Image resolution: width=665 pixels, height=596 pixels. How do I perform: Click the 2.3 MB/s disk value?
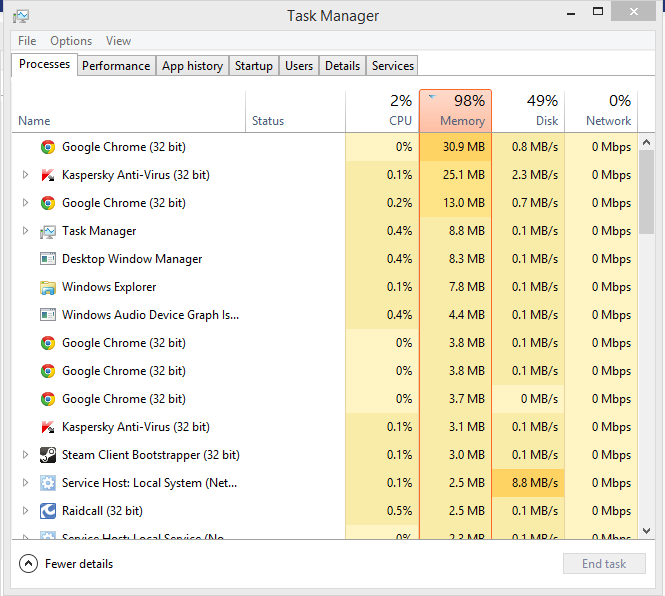pyautogui.click(x=534, y=175)
